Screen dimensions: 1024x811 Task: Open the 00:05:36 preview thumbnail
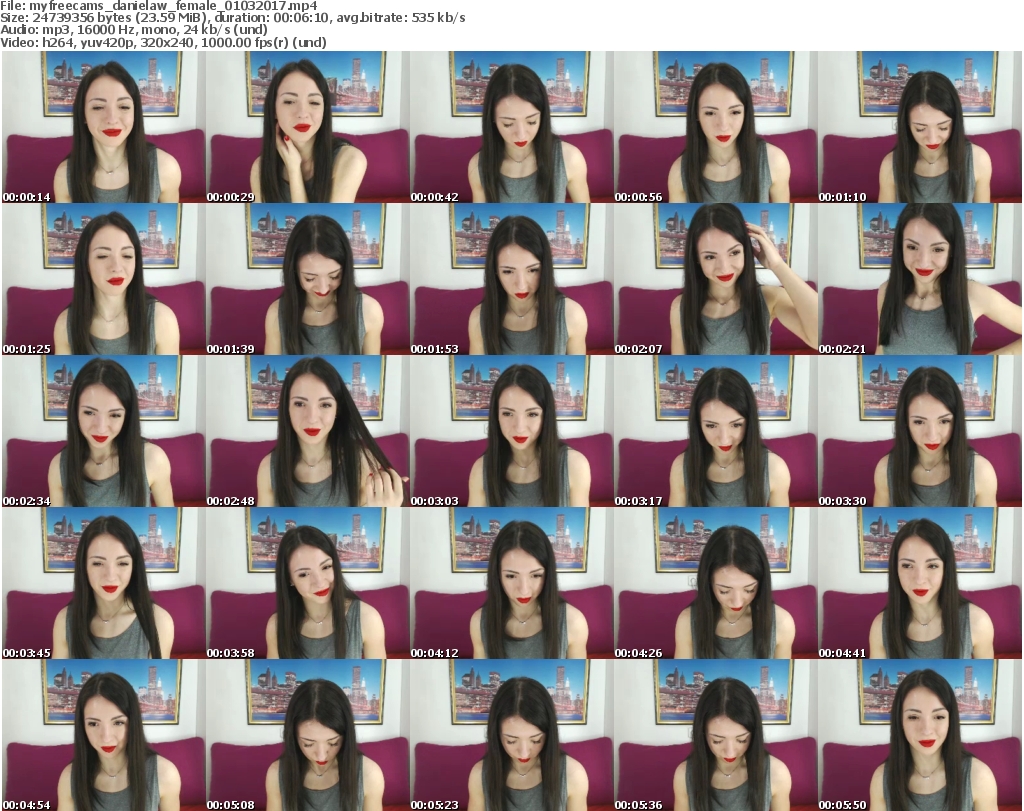pyautogui.click(x=715, y=735)
